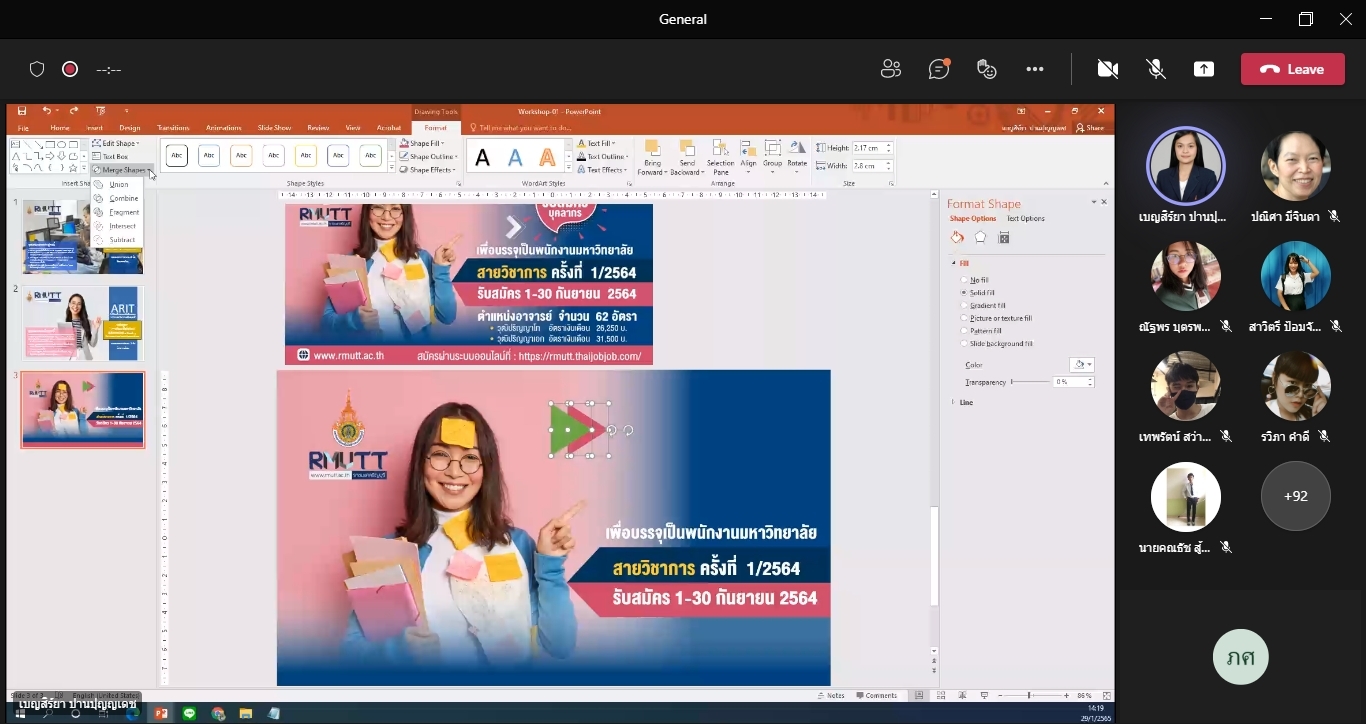Screen dimensions: 1366x724
Task: Click Share in PowerPoint title area
Action: (1090, 128)
